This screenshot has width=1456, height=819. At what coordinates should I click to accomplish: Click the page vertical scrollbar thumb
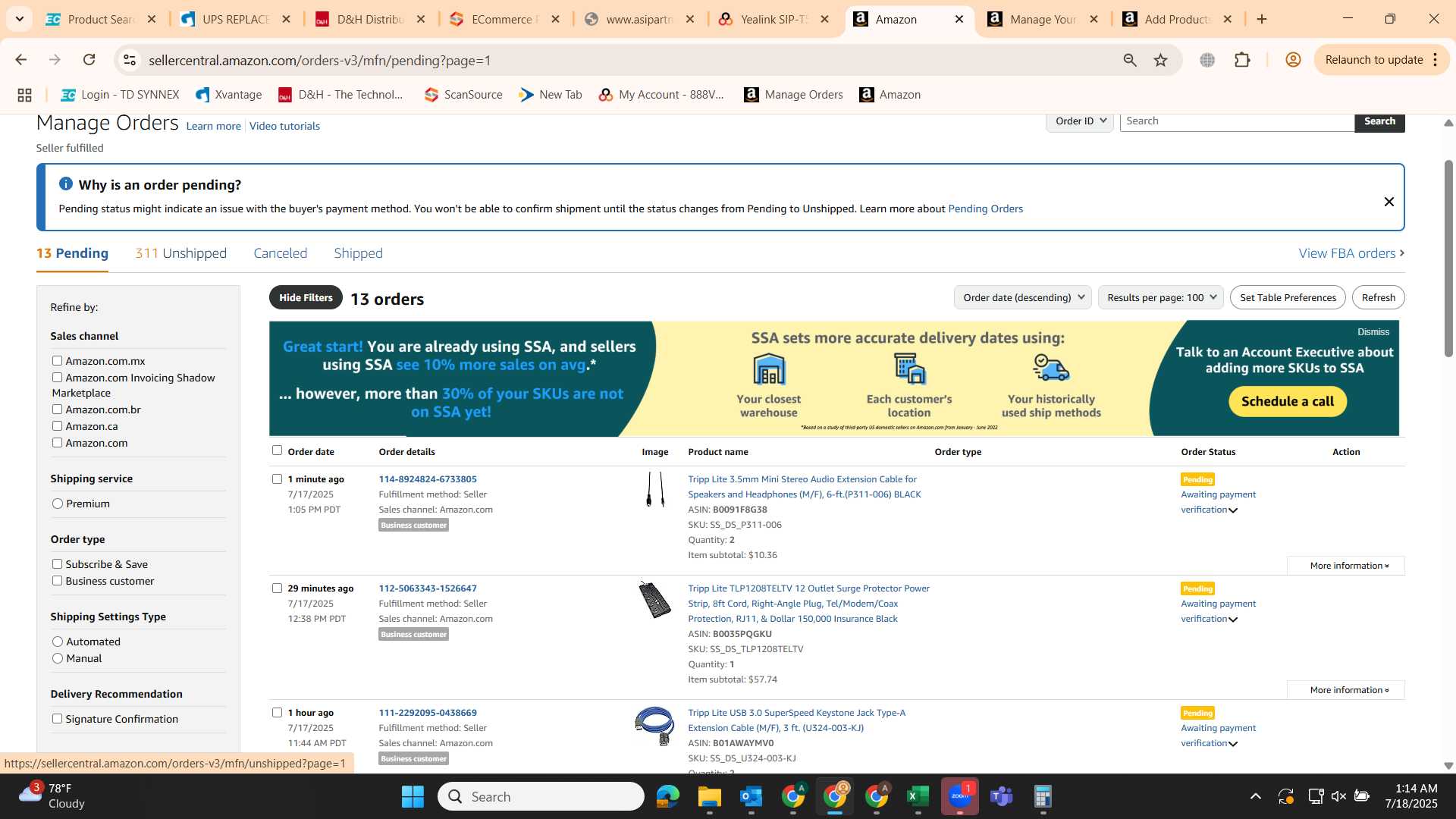coord(1448,258)
